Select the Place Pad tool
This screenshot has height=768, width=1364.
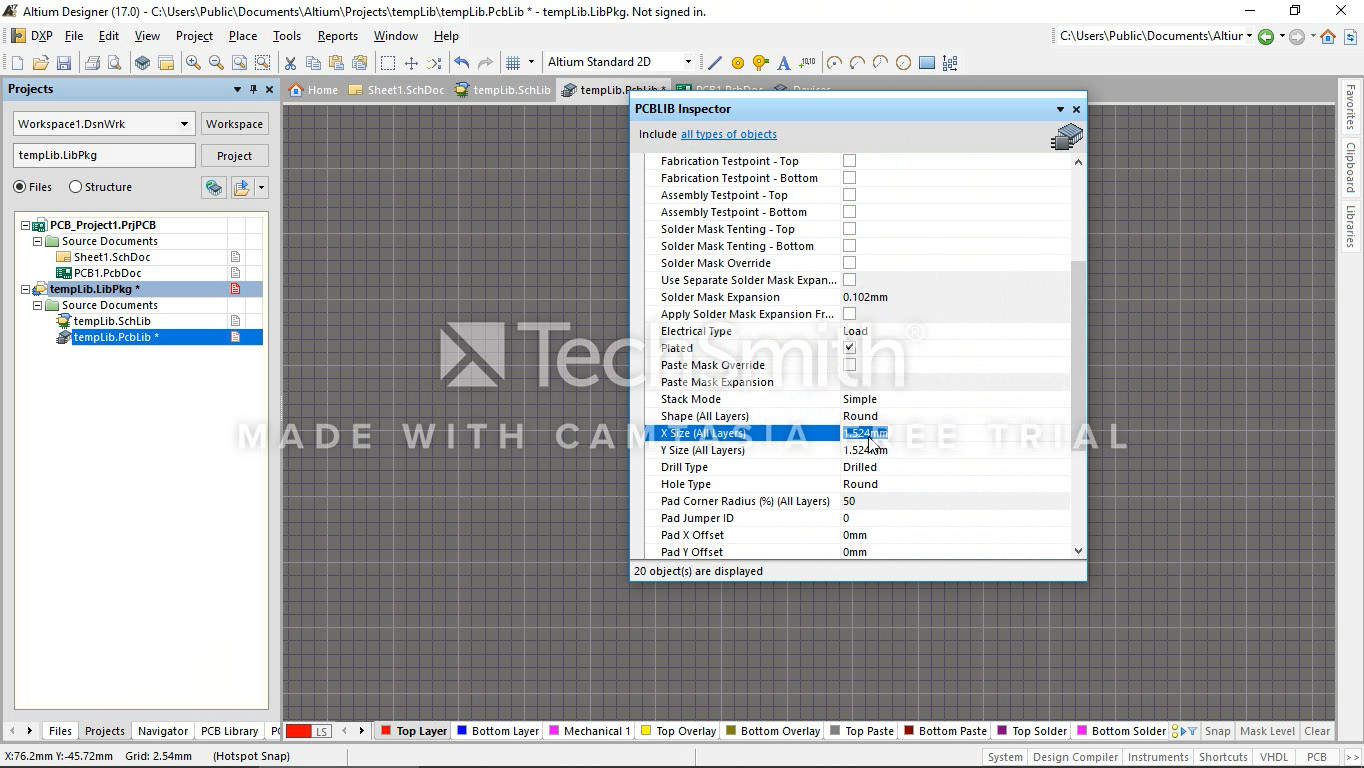(738, 63)
